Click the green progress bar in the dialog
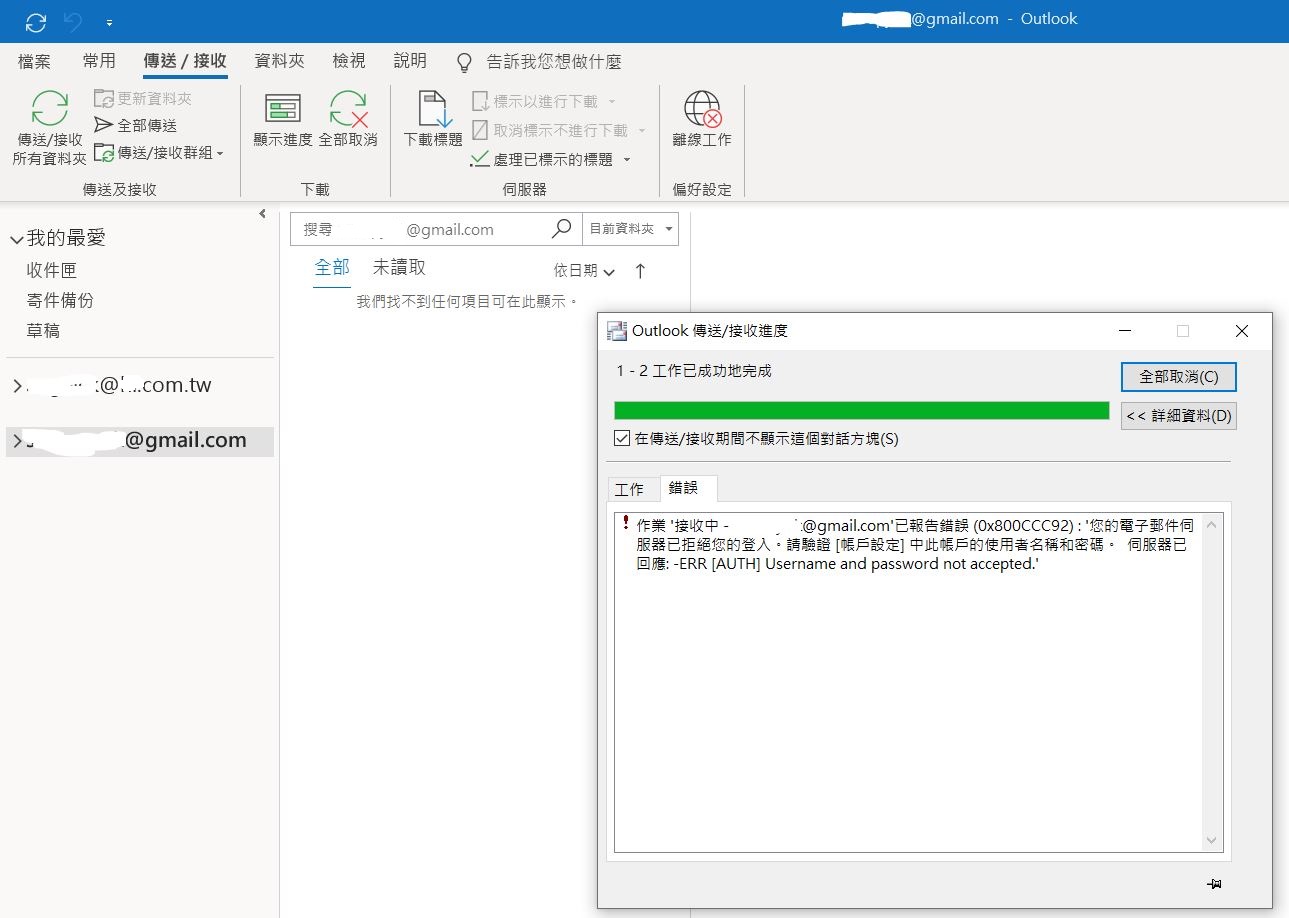 pyautogui.click(x=862, y=411)
